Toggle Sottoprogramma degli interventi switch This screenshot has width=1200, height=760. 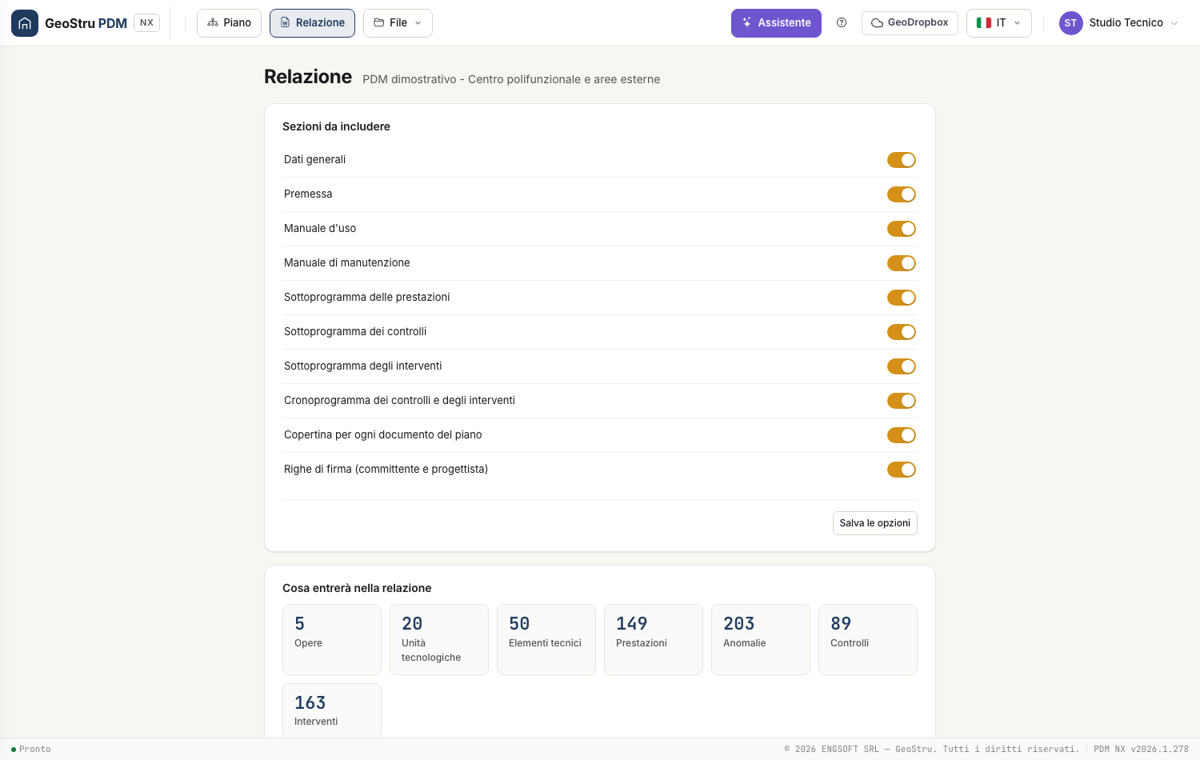901,366
